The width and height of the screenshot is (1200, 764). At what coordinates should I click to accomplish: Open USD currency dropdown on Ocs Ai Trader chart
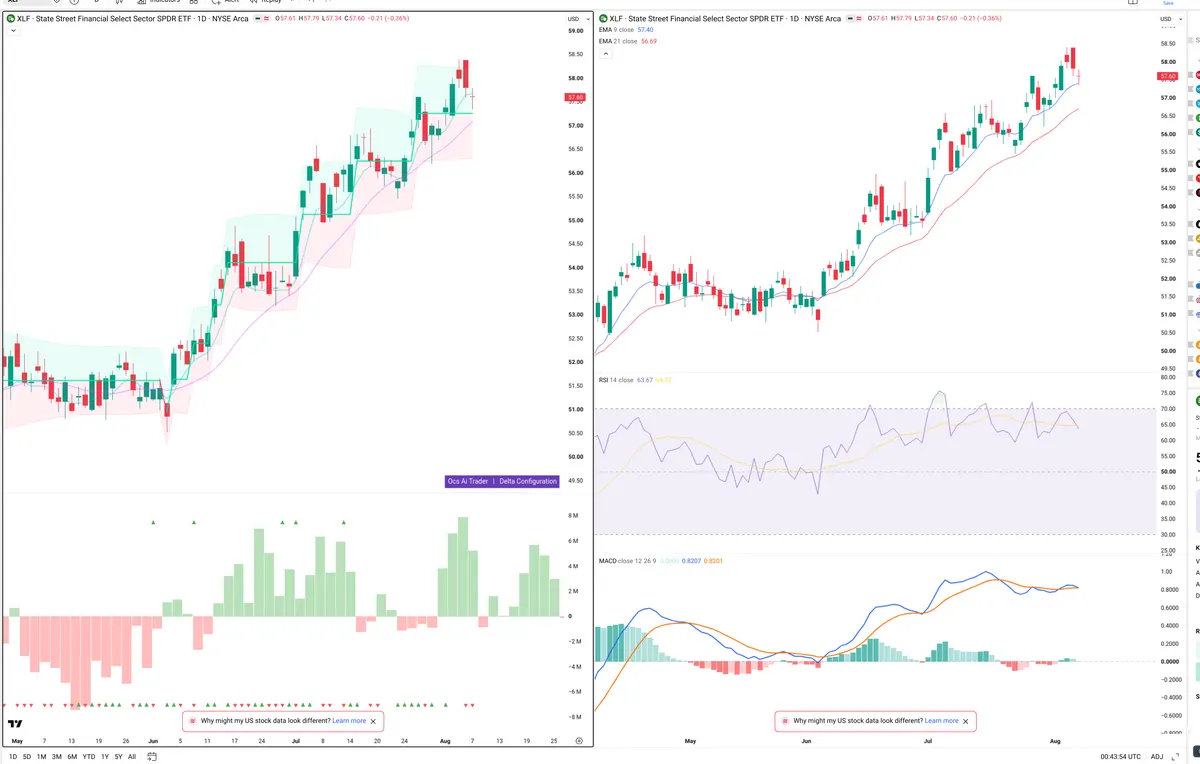576,19
